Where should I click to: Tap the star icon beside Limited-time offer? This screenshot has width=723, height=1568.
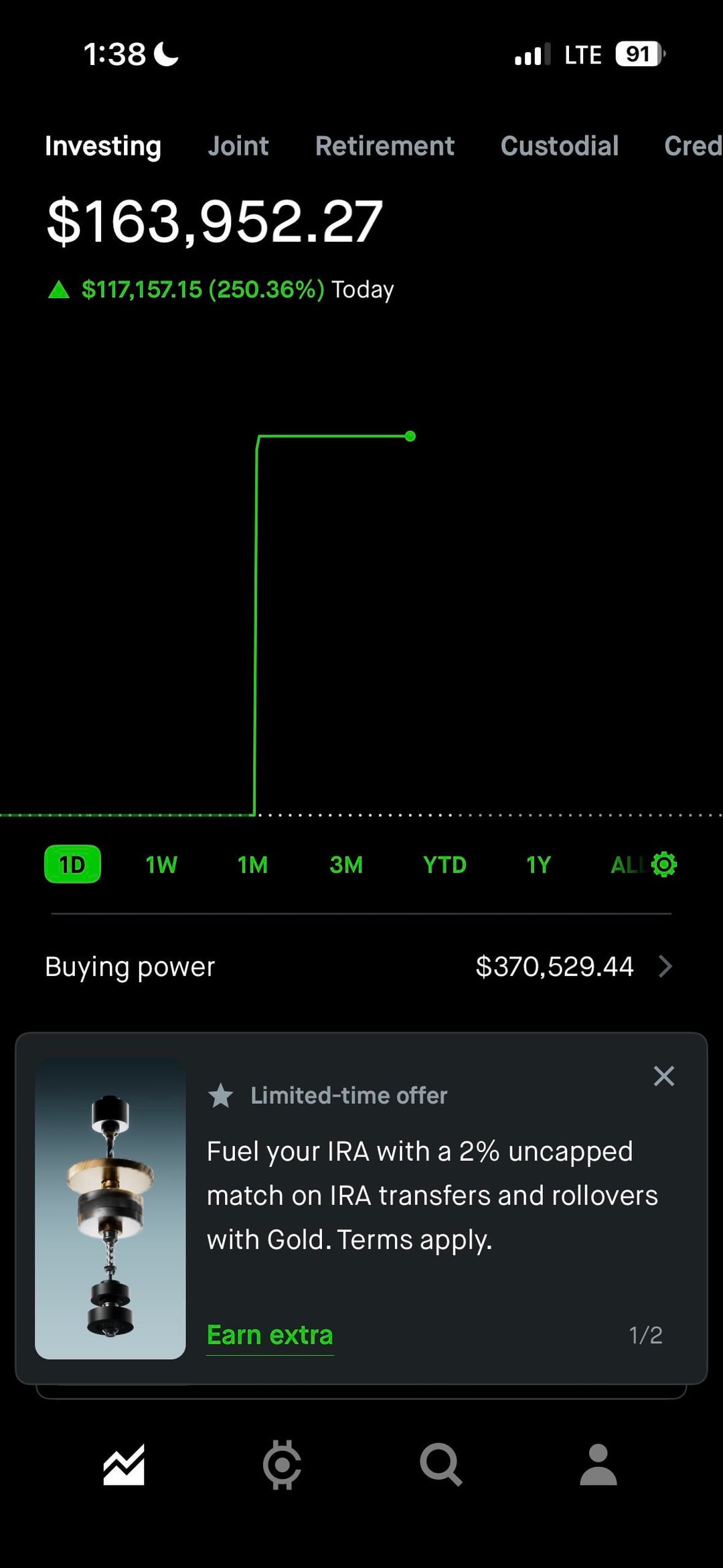click(221, 1096)
